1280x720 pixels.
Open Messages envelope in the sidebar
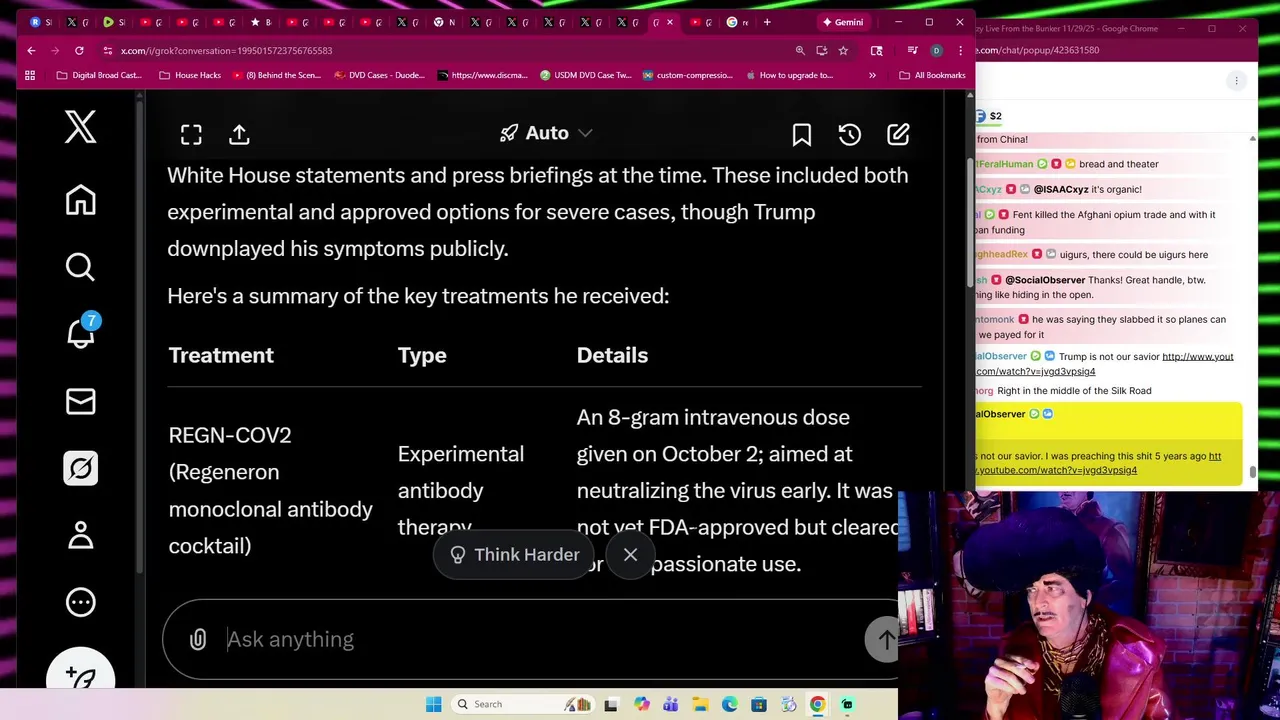(x=80, y=401)
